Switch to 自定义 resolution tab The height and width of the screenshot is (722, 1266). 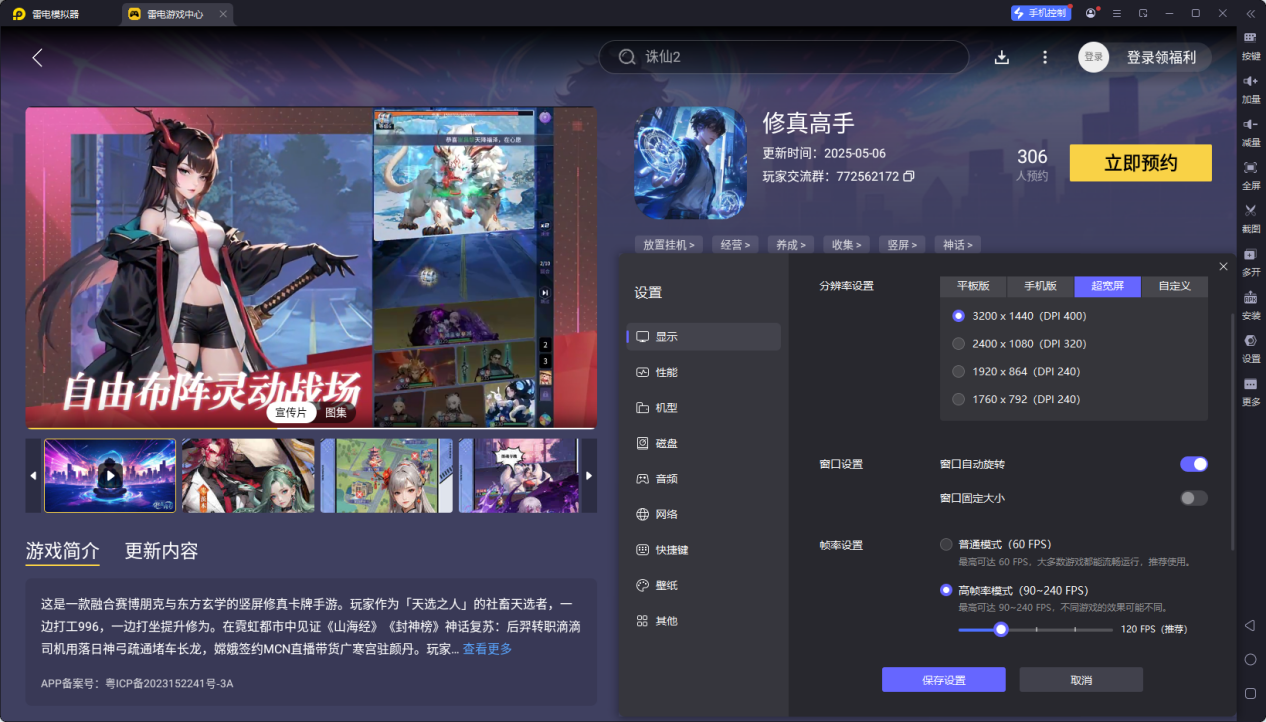click(1175, 286)
